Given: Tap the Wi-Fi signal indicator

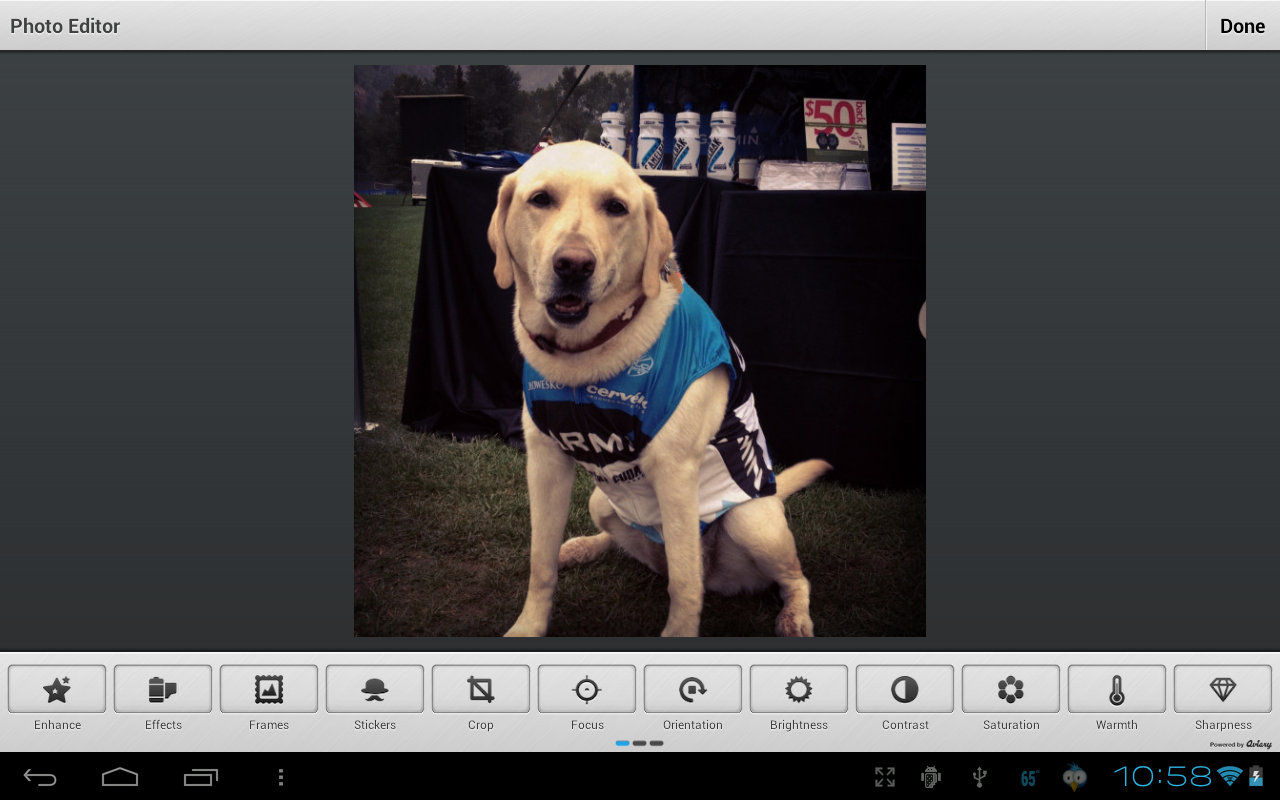Looking at the screenshot, I should (x=1229, y=776).
